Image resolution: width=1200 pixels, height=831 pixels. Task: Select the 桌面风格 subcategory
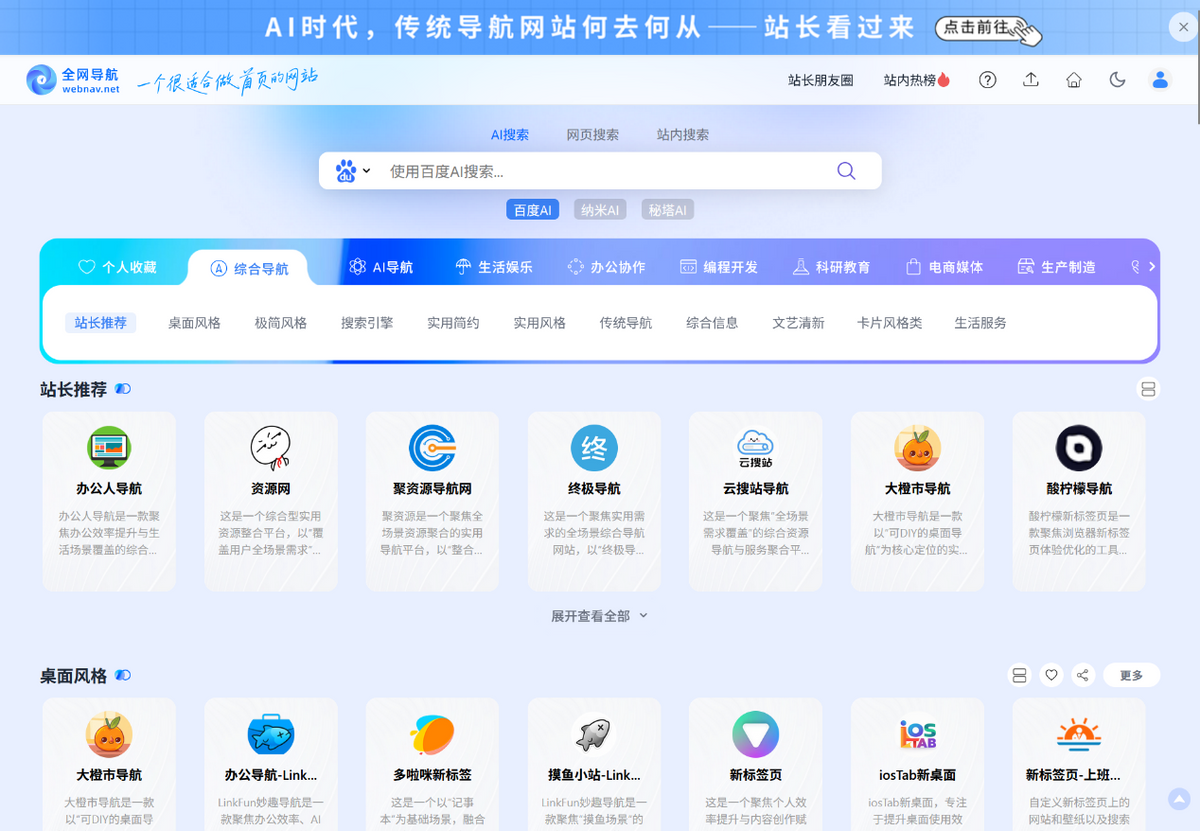point(194,323)
